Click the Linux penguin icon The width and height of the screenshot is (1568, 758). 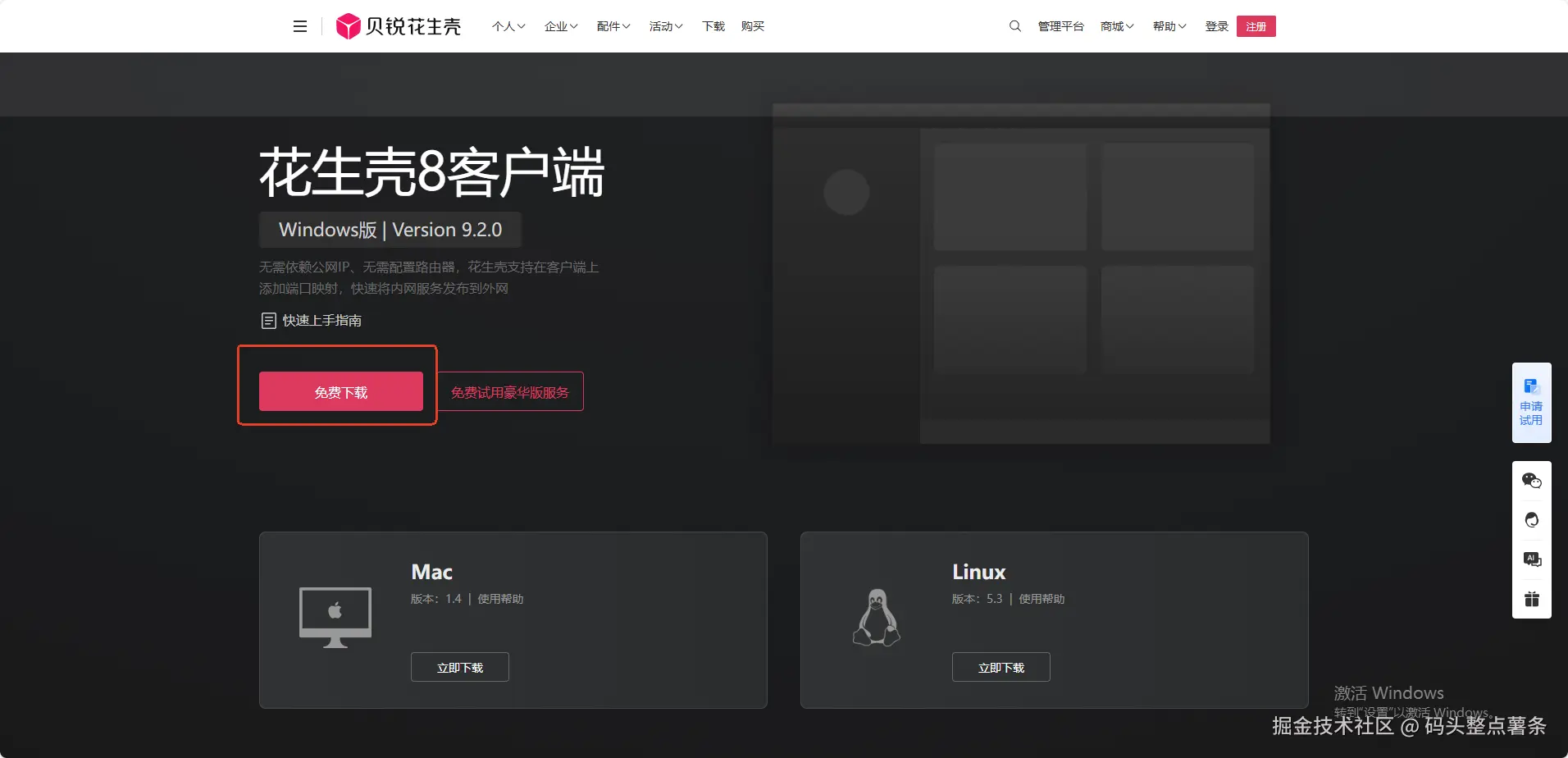point(877,617)
